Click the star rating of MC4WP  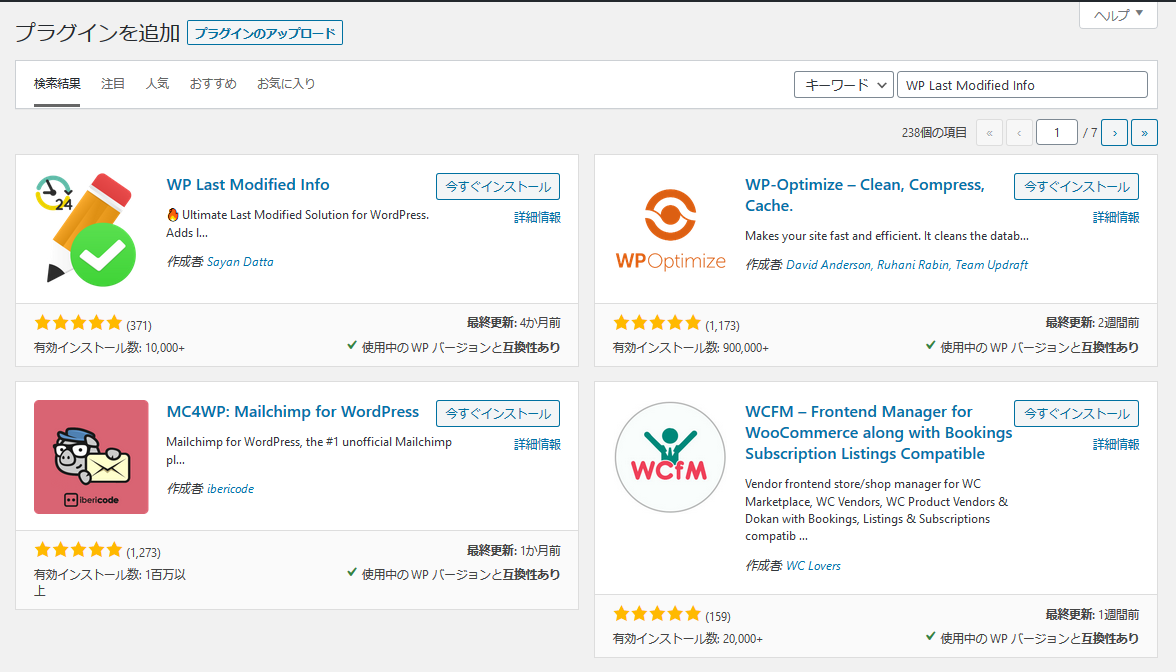click(78, 550)
